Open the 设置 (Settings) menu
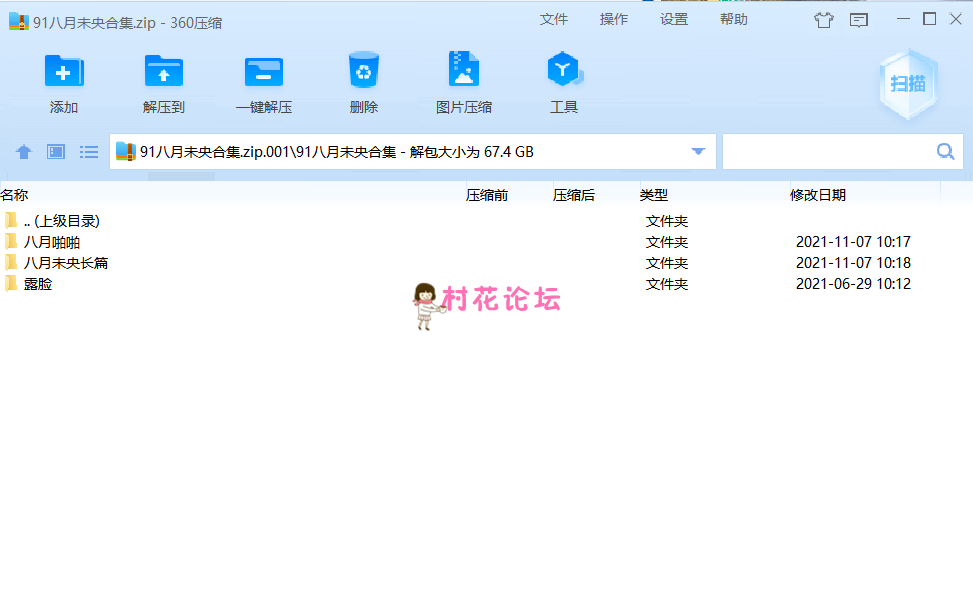The width and height of the screenshot is (973, 611). pos(674,19)
